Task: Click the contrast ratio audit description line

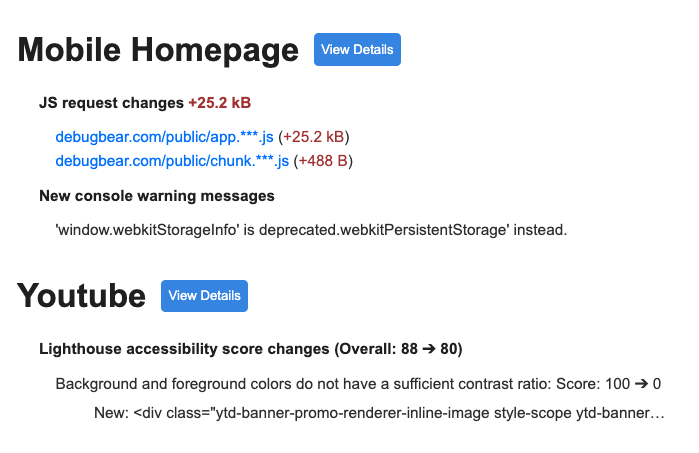Action: click(x=358, y=384)
